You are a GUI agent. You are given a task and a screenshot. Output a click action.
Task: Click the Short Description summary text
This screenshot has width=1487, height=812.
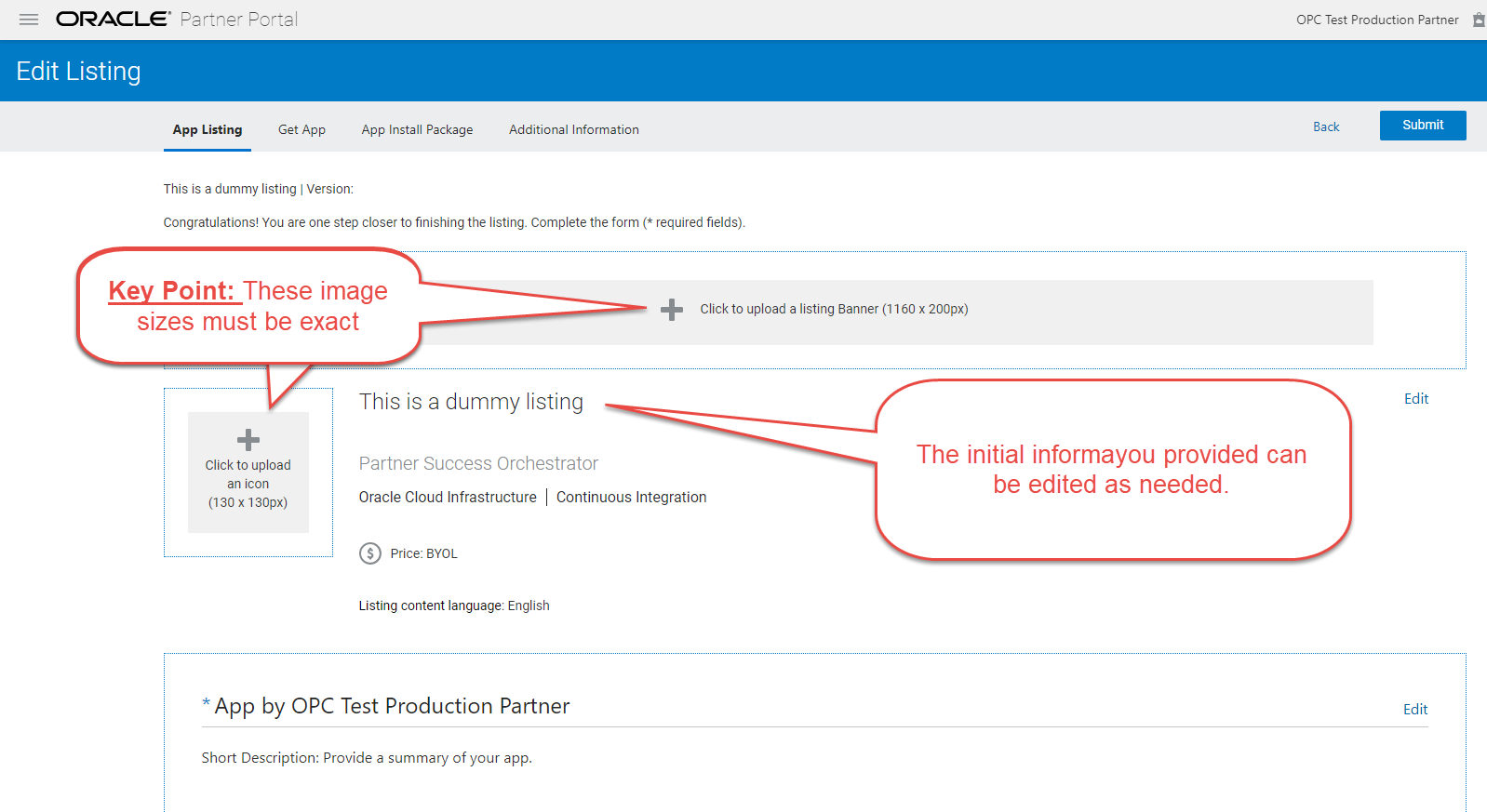(x=367, y=758)
